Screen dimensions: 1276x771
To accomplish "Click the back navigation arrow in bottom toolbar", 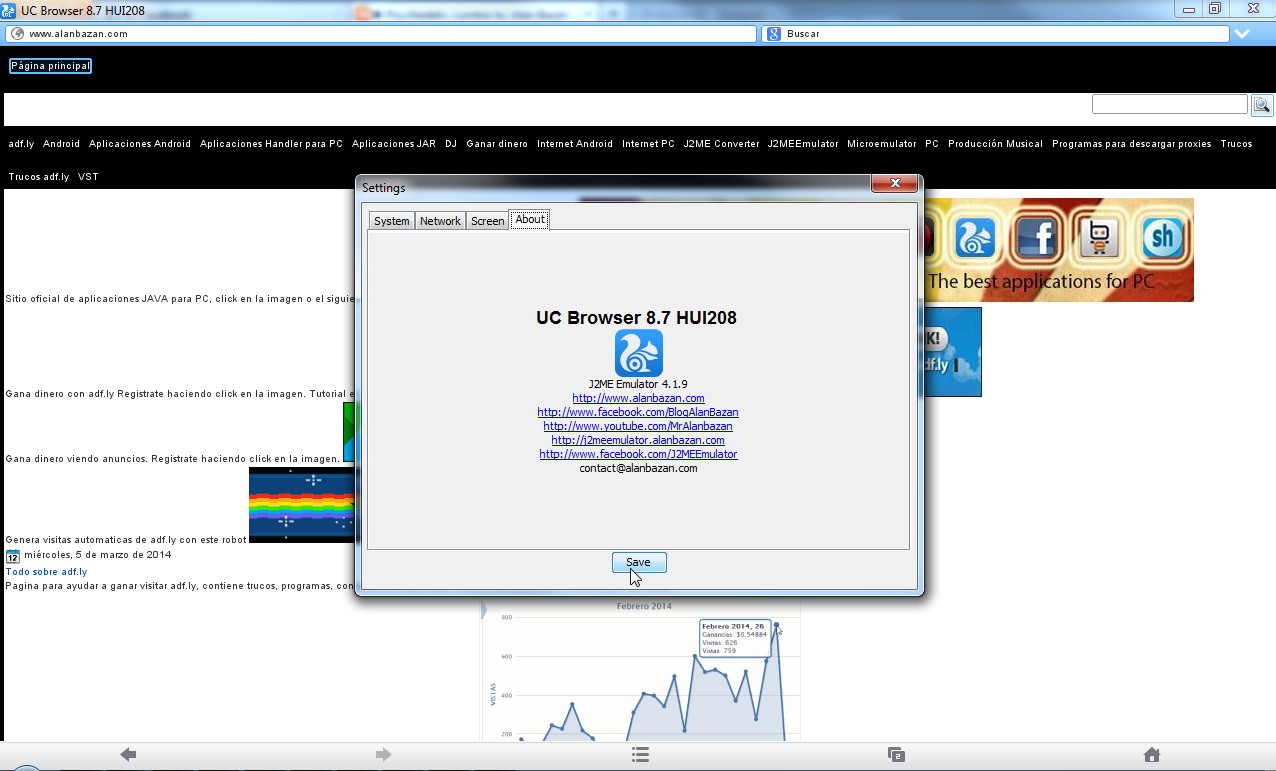I will click(127, 754).
